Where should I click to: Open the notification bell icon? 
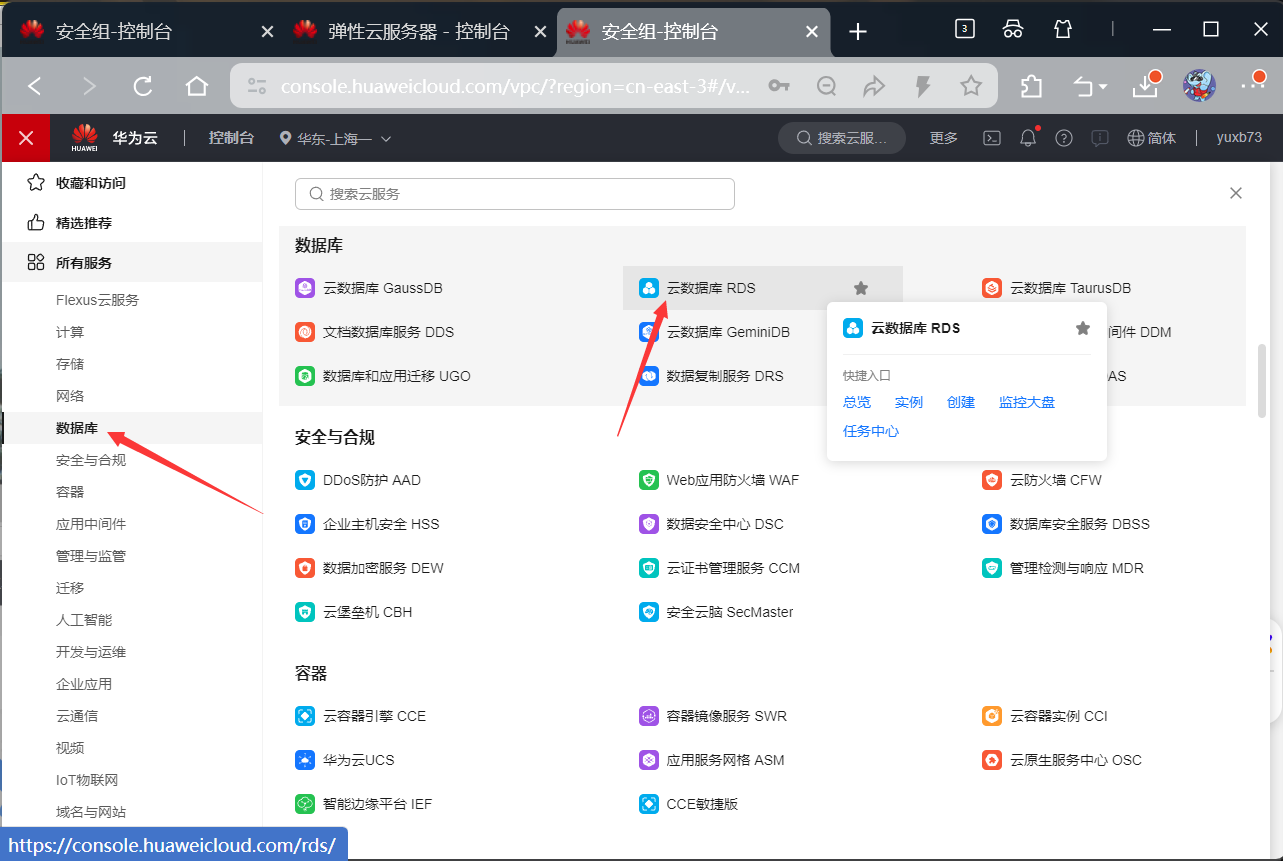click(1028, 138)
